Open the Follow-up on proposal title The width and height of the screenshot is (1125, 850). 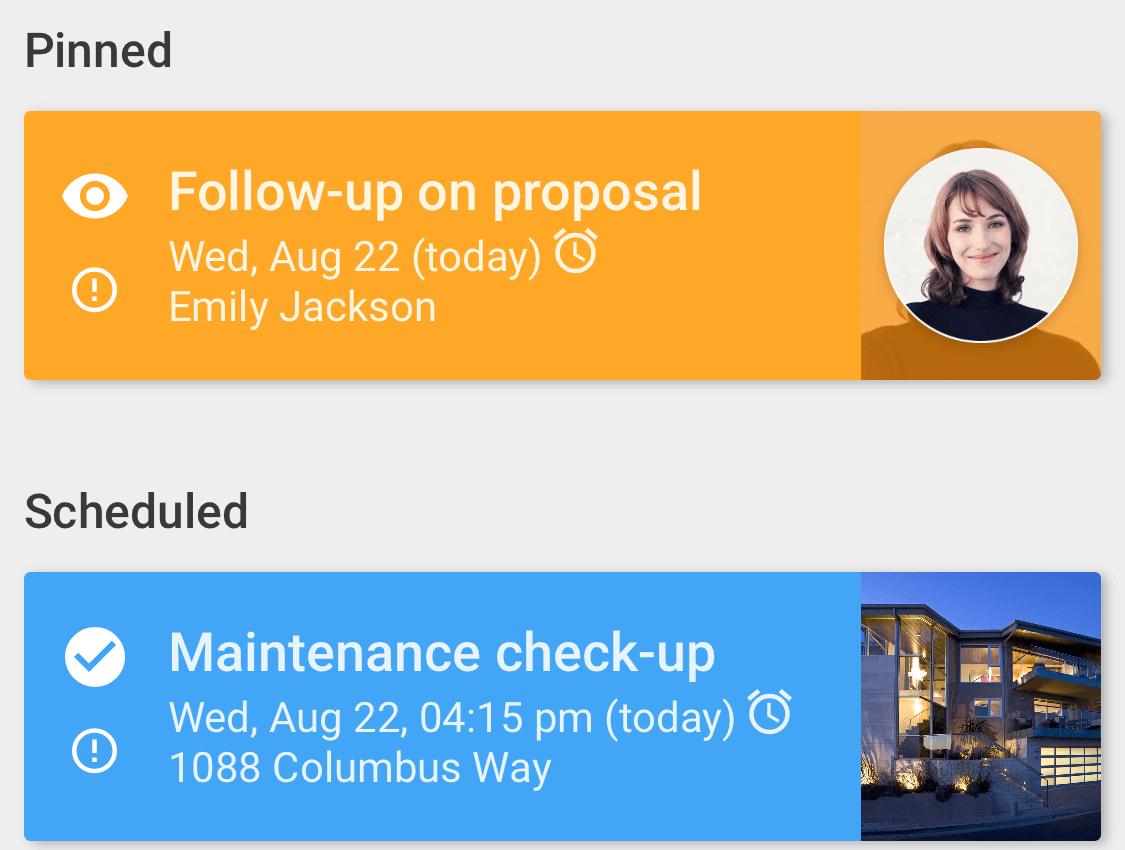pos(435,192)
